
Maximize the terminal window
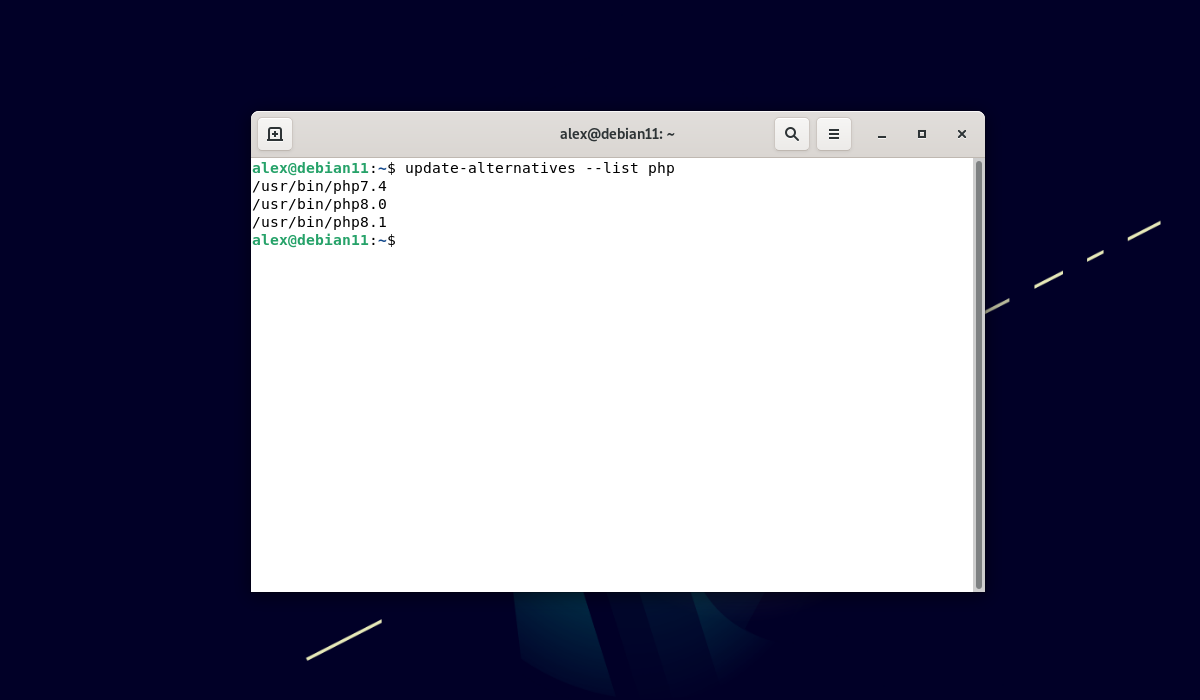(x=922, y=134)
